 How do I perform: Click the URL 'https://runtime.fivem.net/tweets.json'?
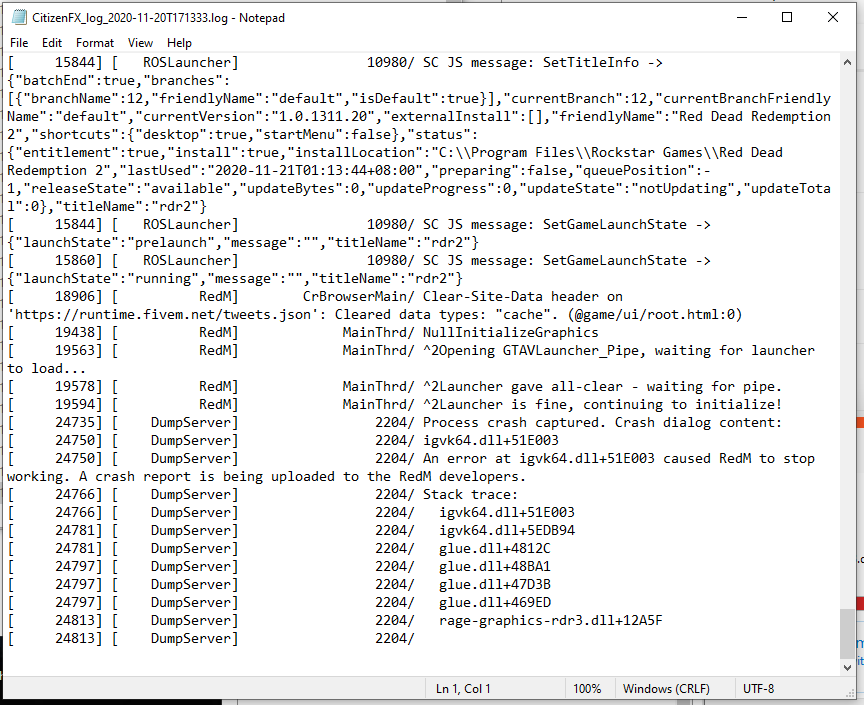pos(163,314)
